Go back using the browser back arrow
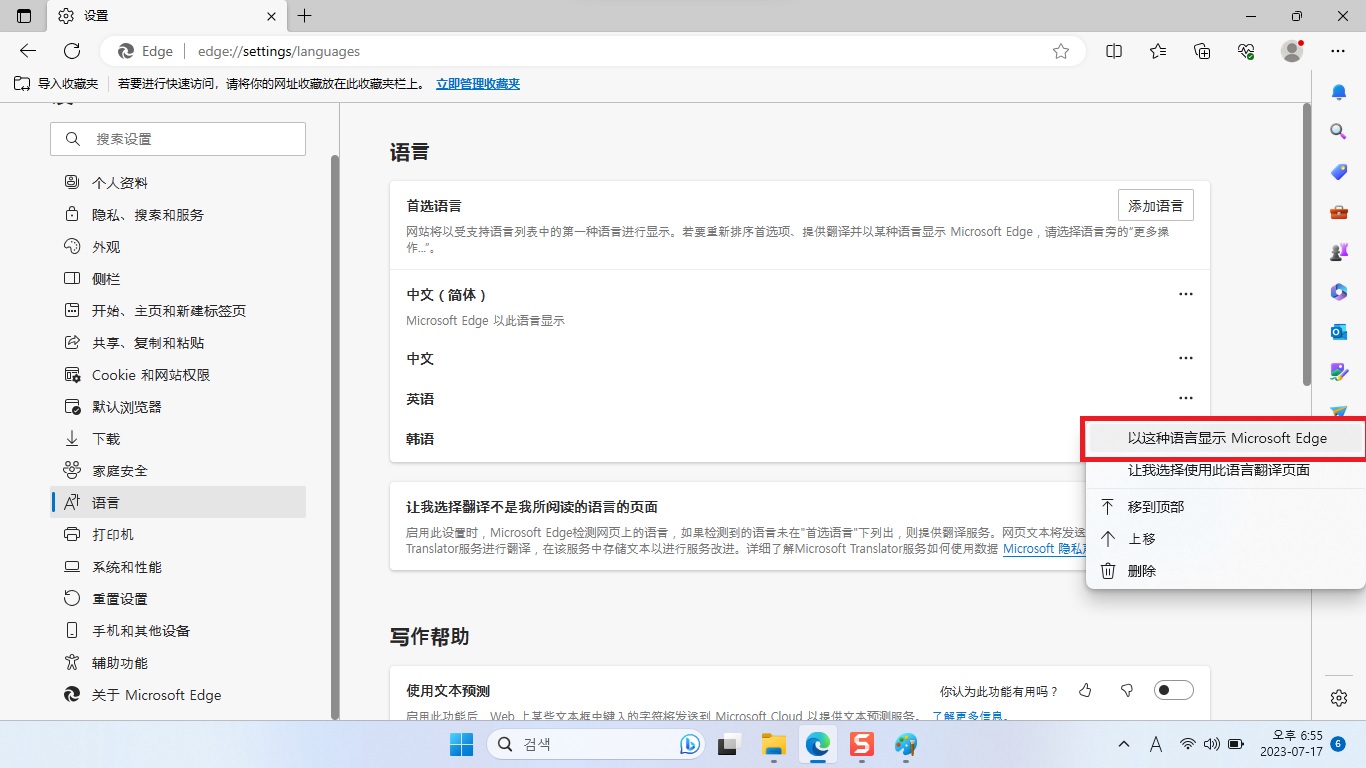 tap(28, 51)
